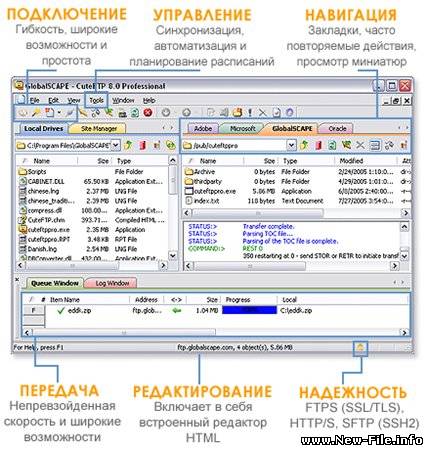
Task: Click the Delete X icon in main toolbar
Action: [263, 113]
